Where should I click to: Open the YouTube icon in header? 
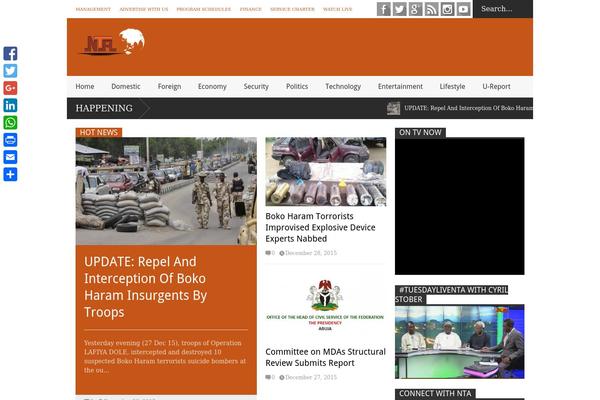tap(463, 9)
